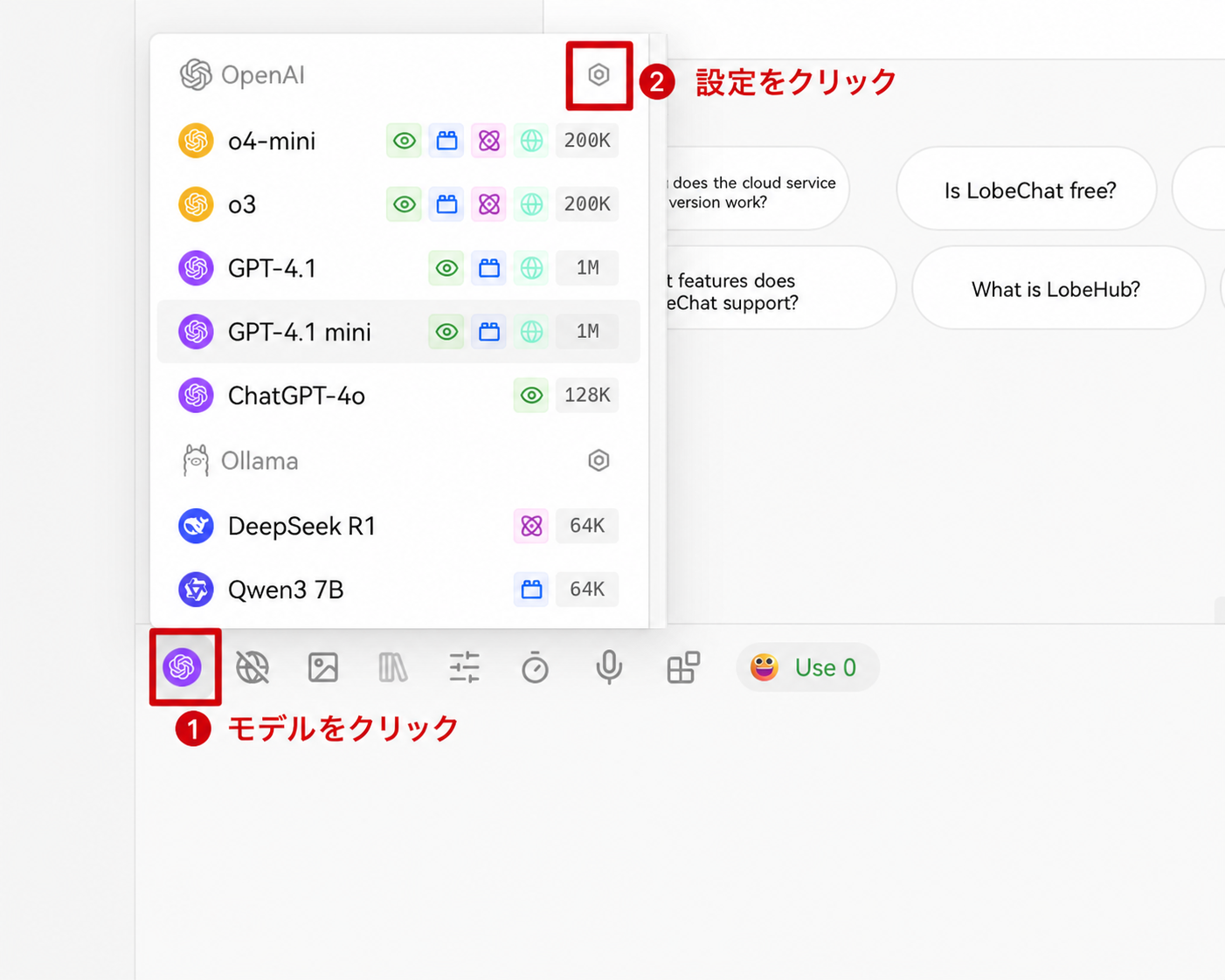Select the GPT-4.1 model
1225x980 pixels.
tap(398, 268)
